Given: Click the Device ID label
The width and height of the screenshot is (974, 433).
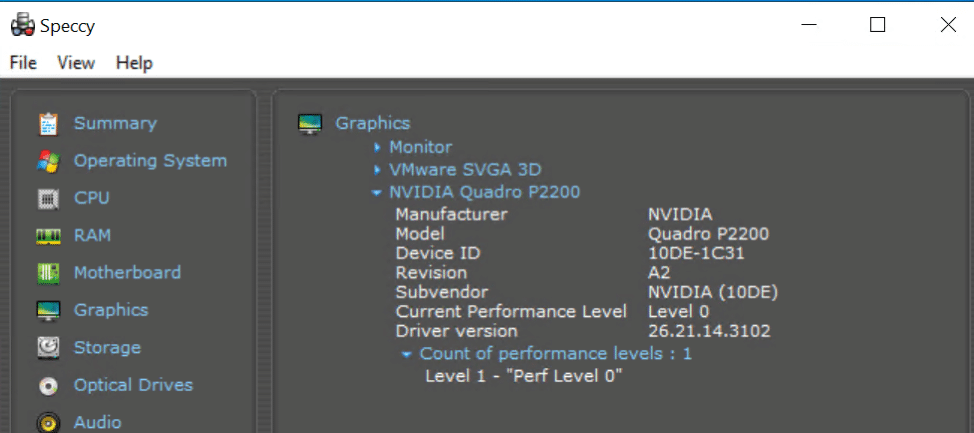Looking at the screenshot, I should pos(438,253).
